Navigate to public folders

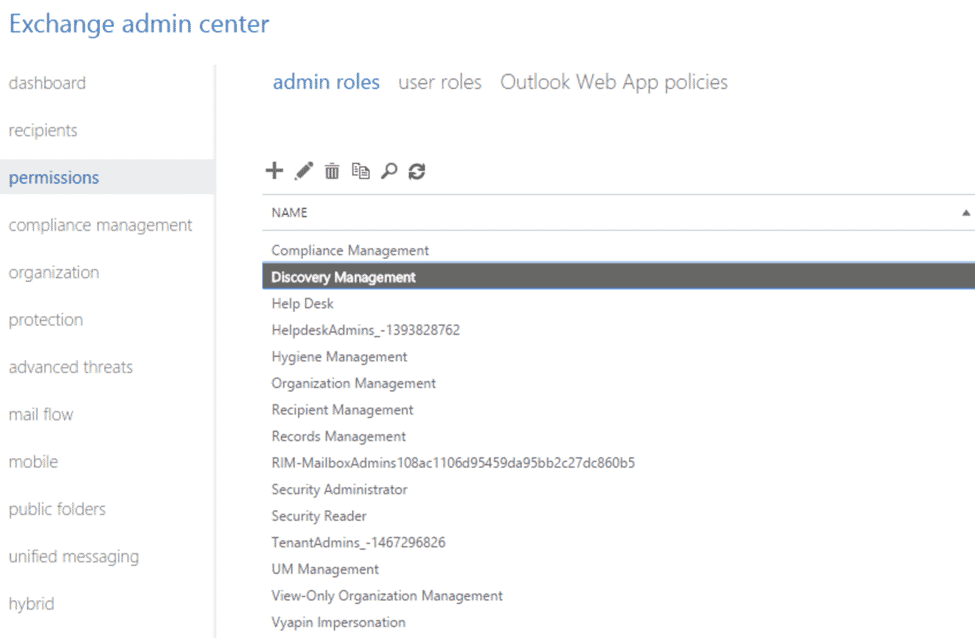pyautogui.click(x=58, y=509)
